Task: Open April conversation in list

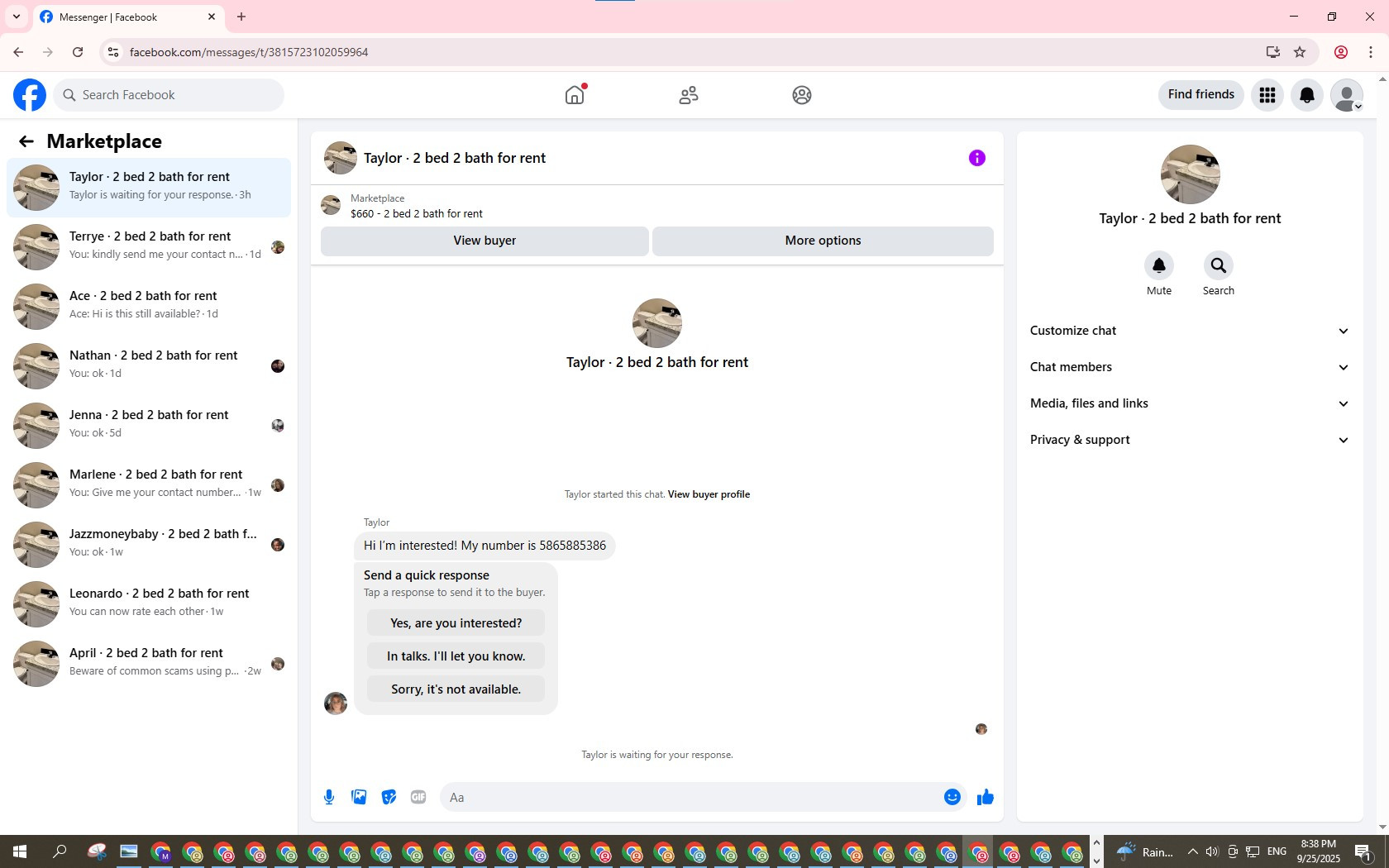Action: (x=149, y=664)
